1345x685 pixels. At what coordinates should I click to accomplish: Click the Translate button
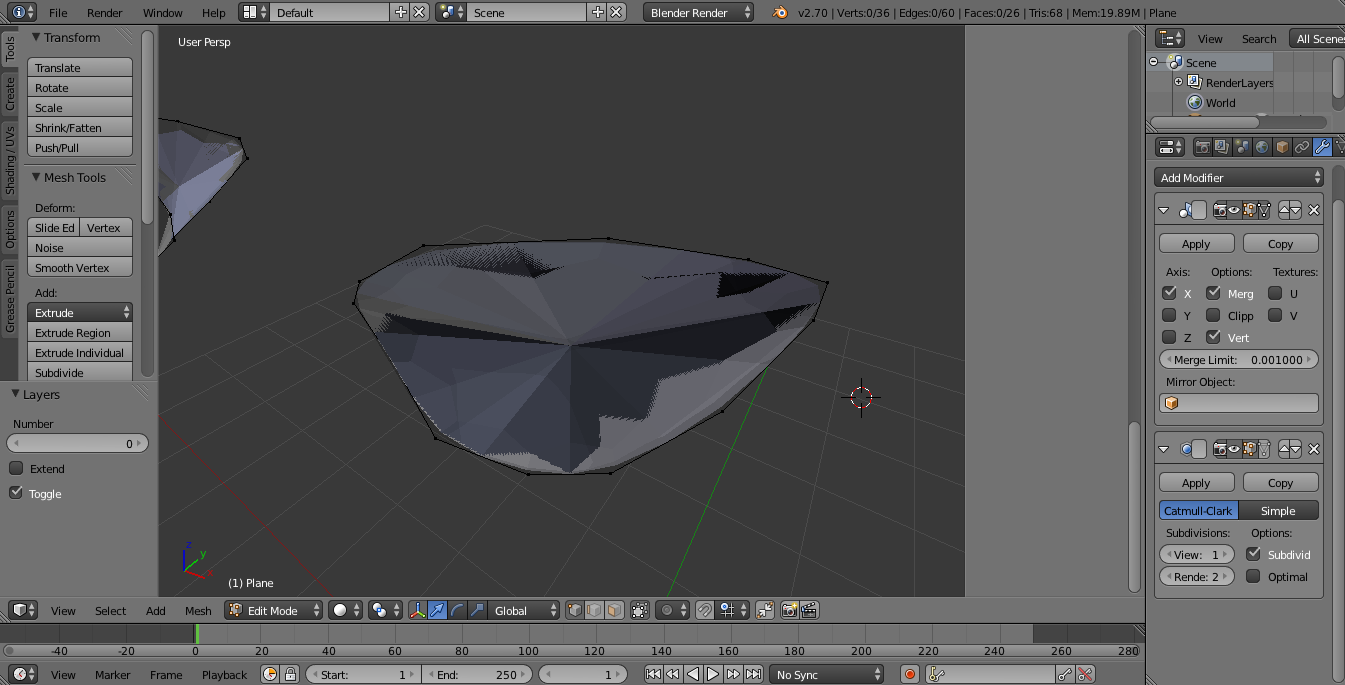[80, 67]
